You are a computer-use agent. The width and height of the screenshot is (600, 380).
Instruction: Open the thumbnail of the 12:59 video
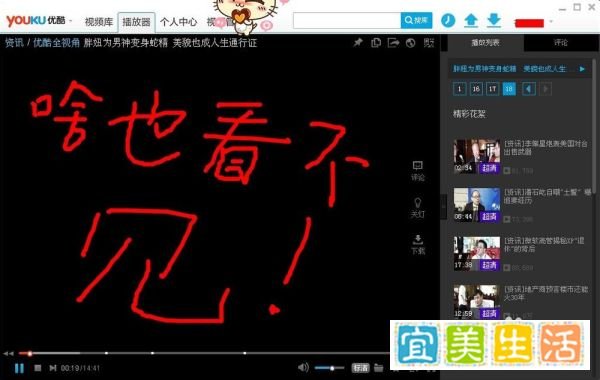pos(477,302)
